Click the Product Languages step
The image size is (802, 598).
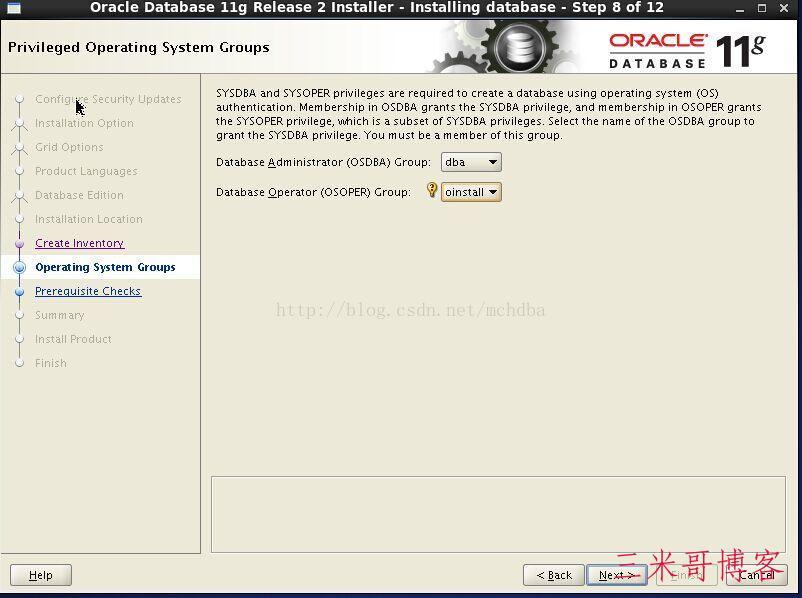click(86, 171)
